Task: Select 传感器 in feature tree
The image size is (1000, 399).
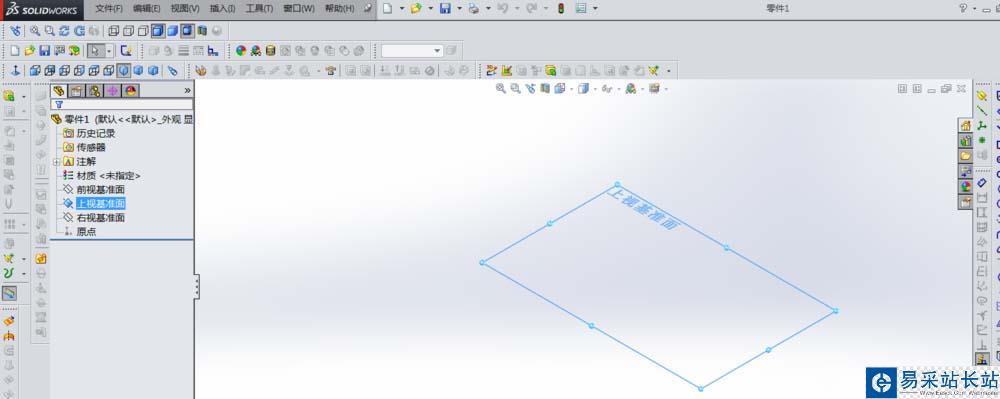Action: (91, 147)
